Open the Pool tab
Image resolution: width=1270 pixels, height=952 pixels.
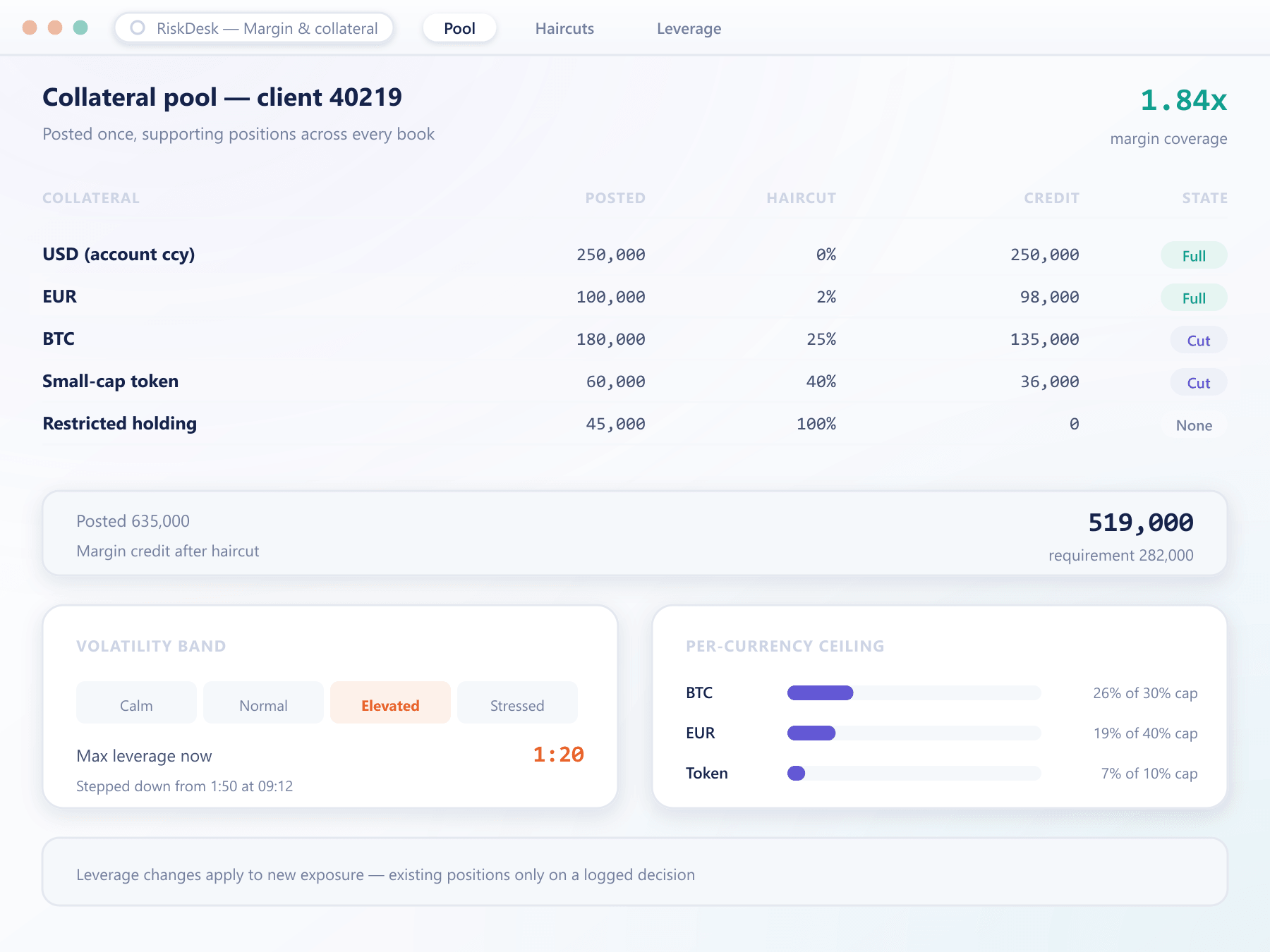(x=459, y=28)
